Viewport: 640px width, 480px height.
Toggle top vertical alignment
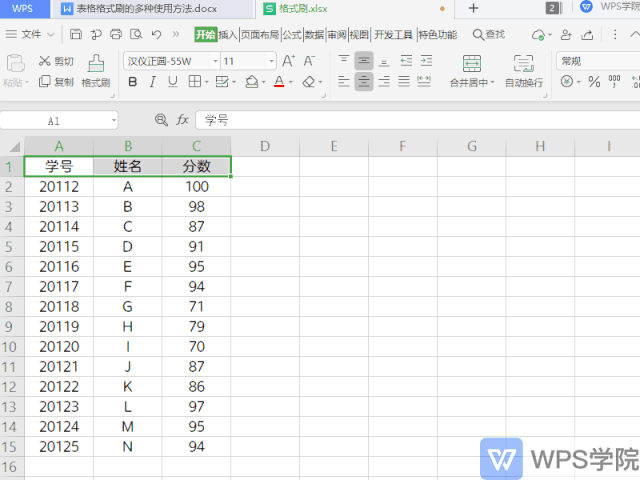344,61
